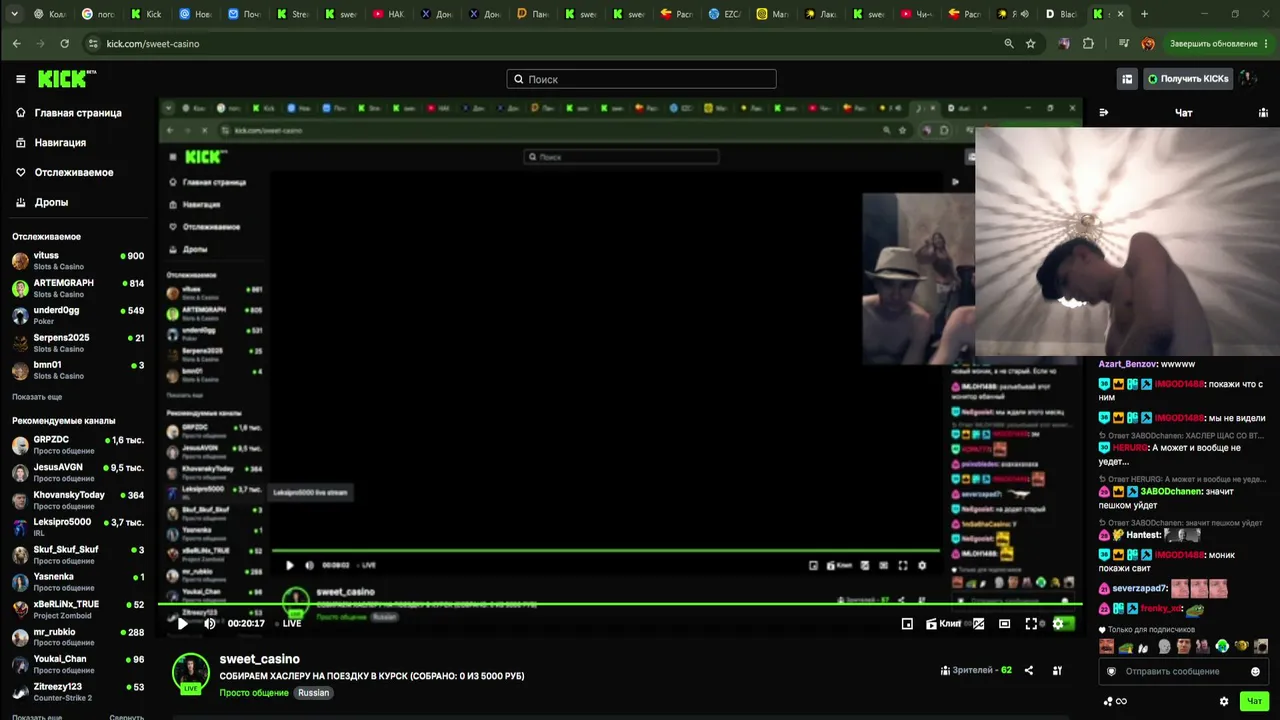The height and width of the screenshot is (720, 1280).
Task: Open the Chrome menu three dots
Action: (1265, 44)
